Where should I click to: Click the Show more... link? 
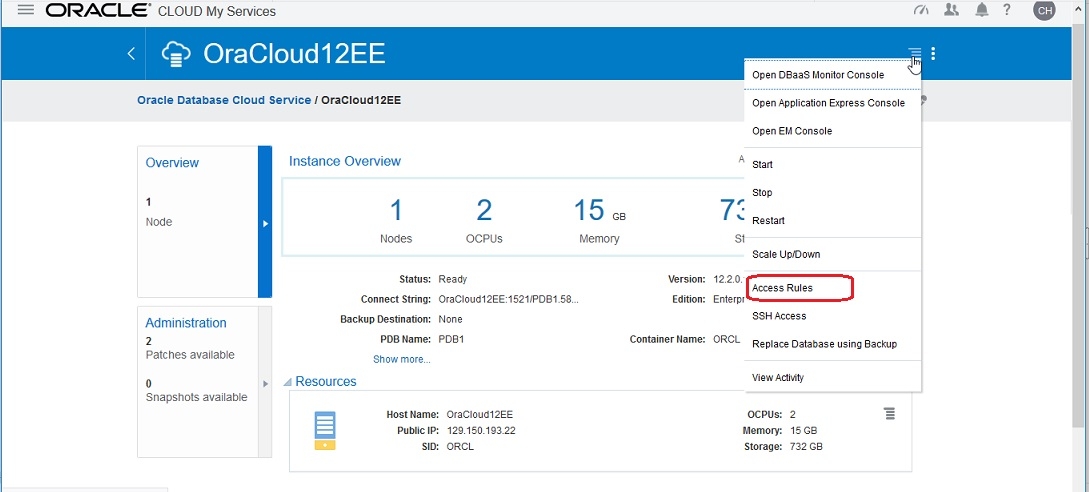401,359
